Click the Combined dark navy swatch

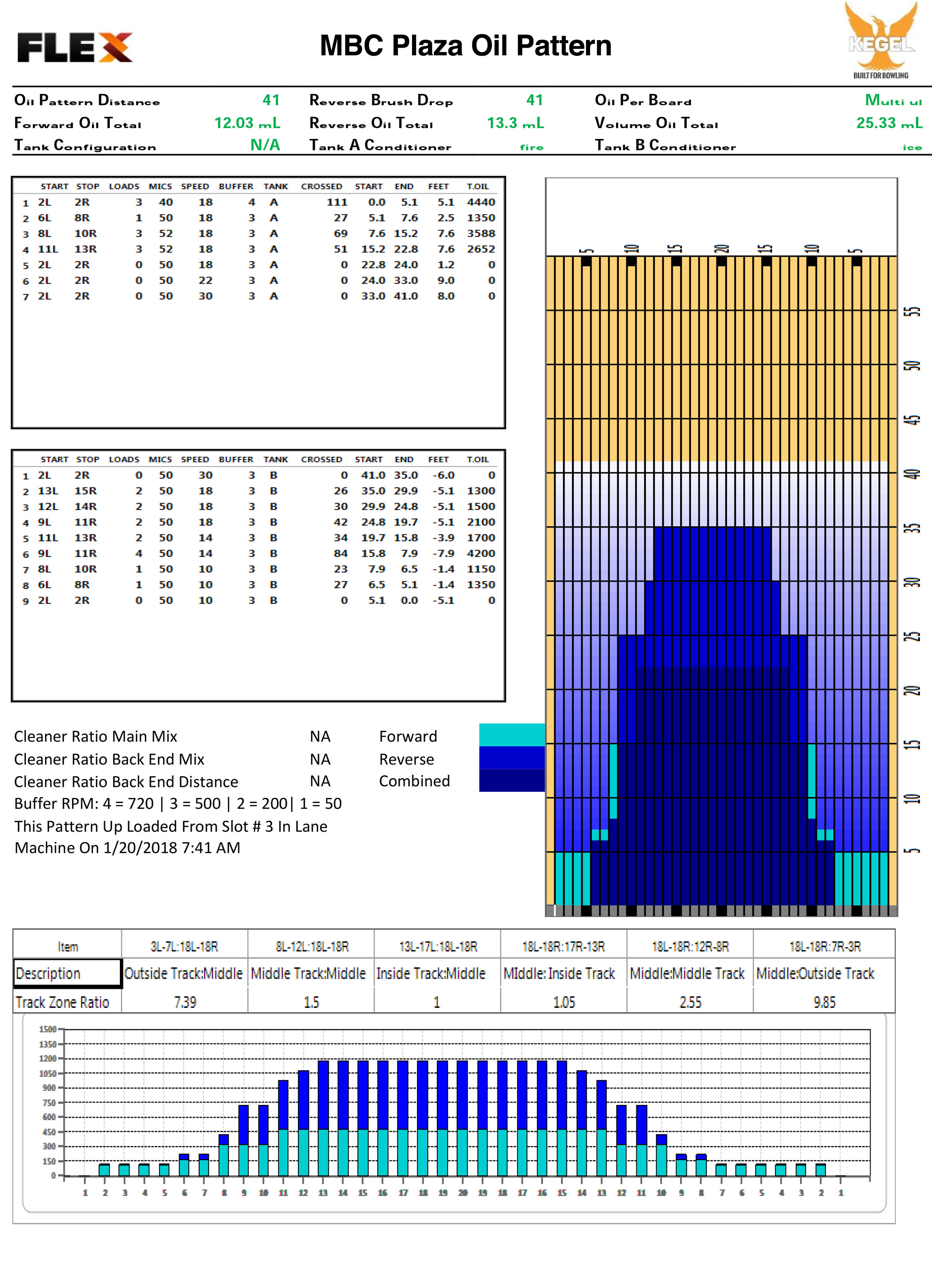tap(512, 780)
